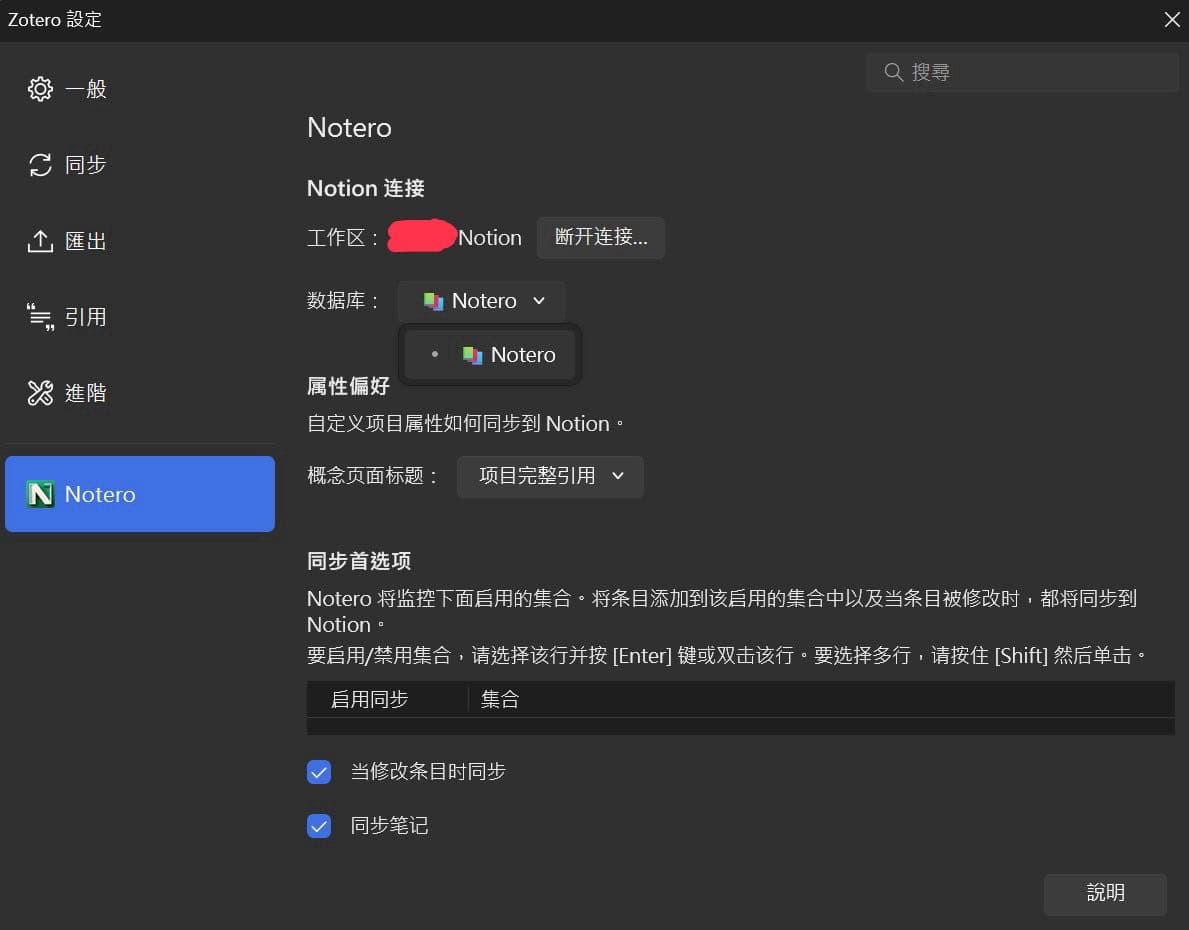Choose Notero option in open database list
1189x930 pixels.
(x=490, y=355)
